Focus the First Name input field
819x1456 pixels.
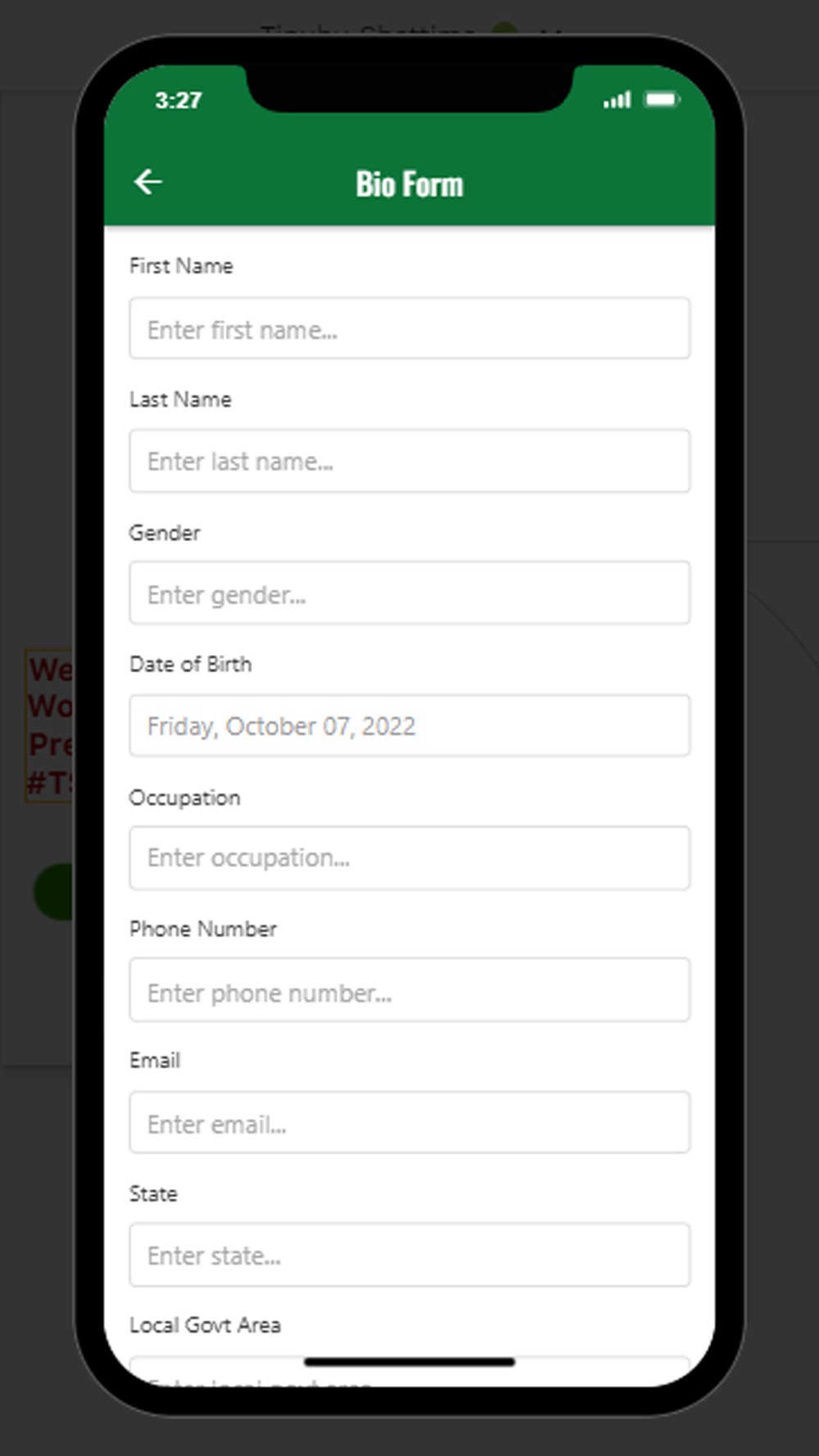409,329
